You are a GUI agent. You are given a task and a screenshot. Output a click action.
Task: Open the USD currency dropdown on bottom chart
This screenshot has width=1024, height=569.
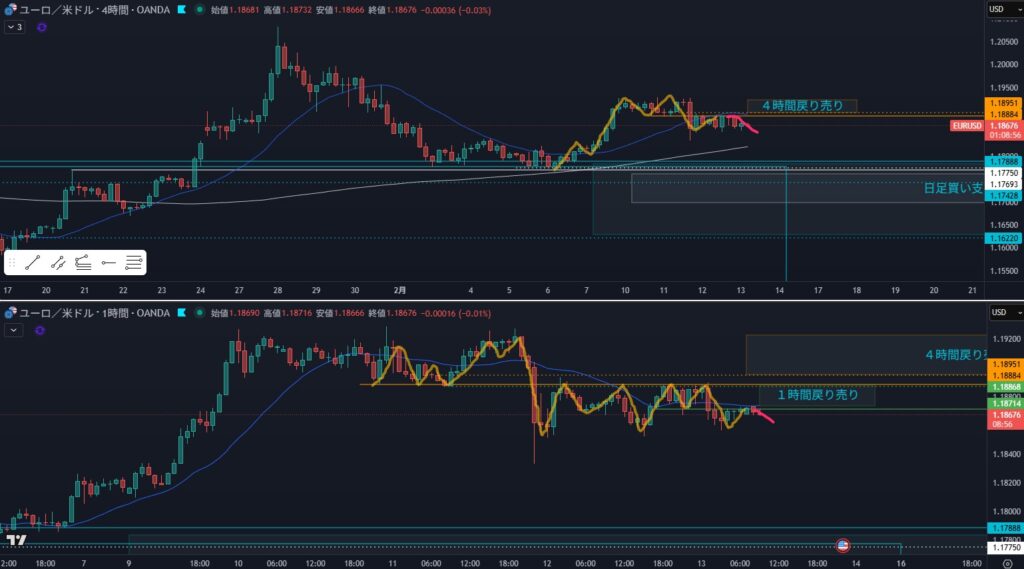pos(996,313)
